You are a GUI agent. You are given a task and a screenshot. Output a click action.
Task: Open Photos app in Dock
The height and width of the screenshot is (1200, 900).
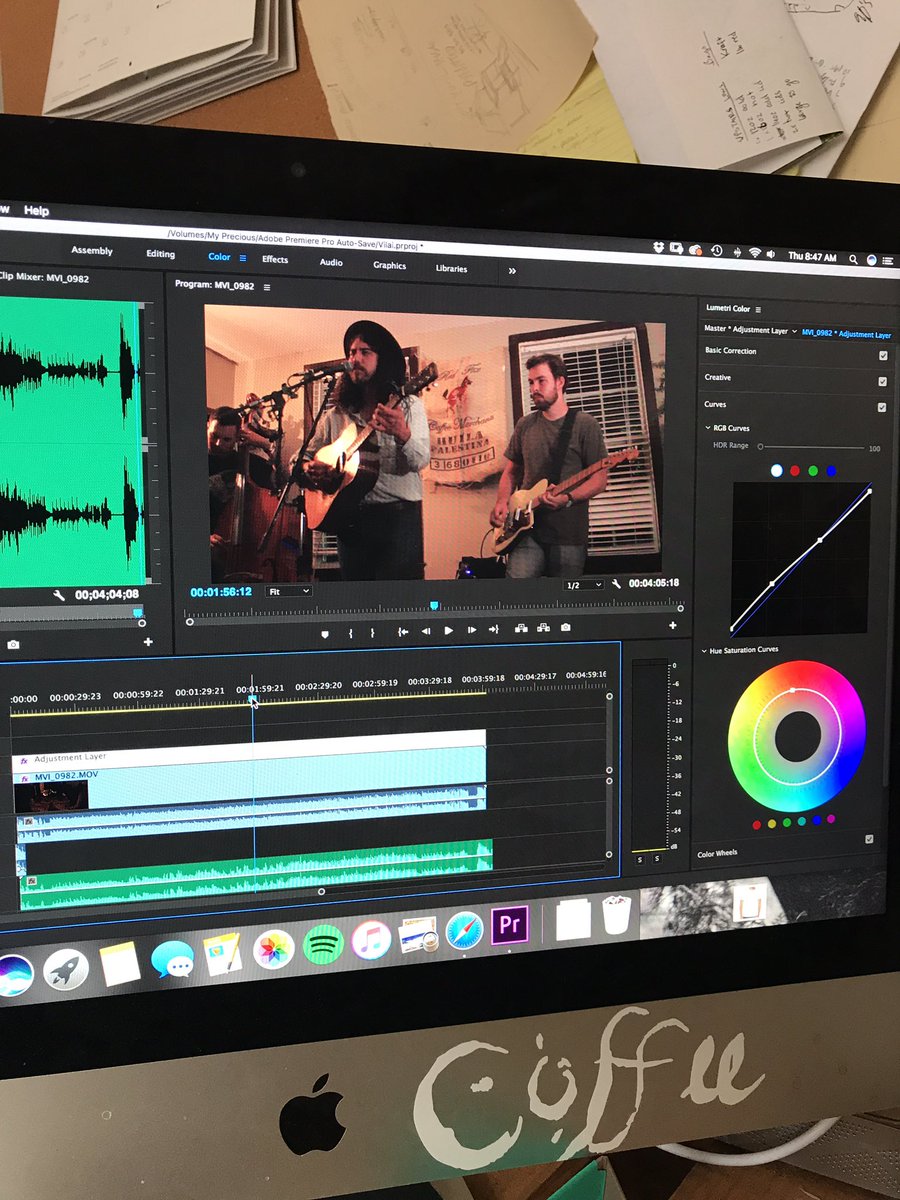273,950
